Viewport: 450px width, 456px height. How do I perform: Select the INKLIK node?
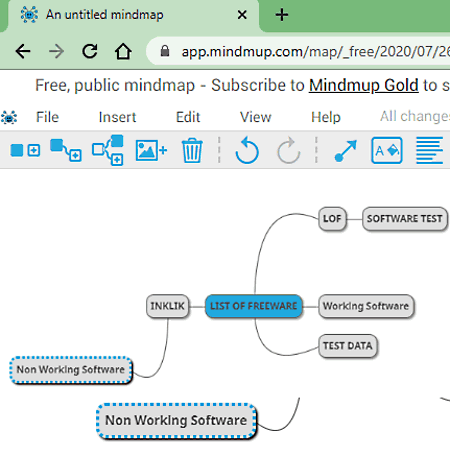[167, 306]
